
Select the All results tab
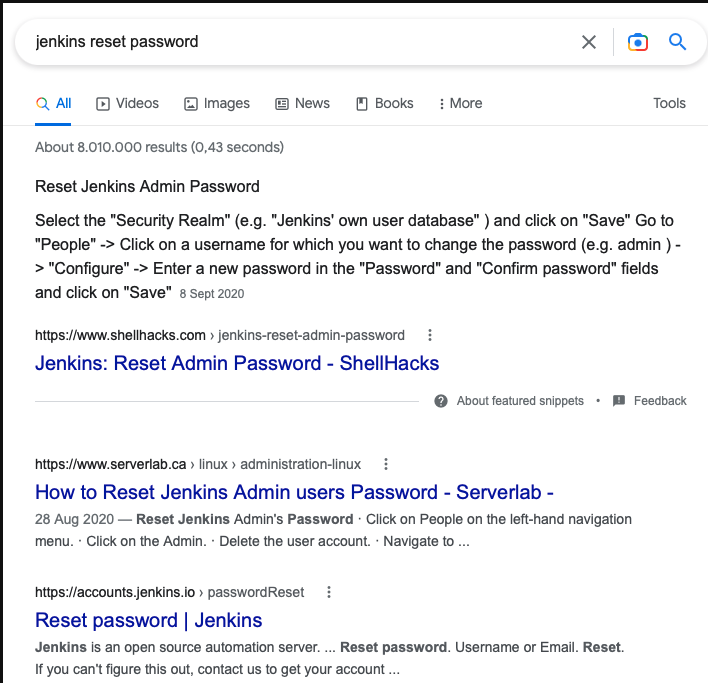click(x=53, y=103)
